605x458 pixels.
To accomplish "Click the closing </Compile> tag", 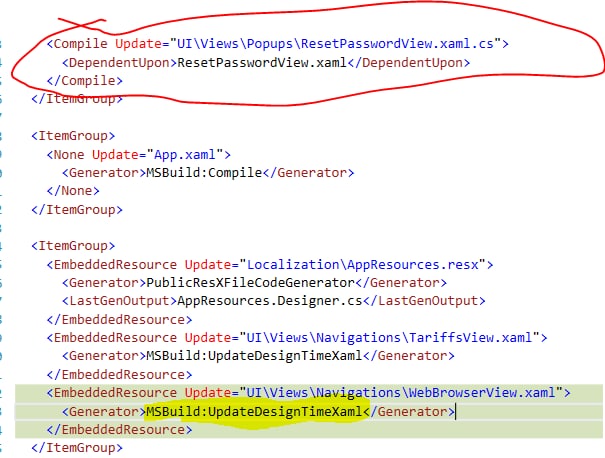I will coord(84,80).
